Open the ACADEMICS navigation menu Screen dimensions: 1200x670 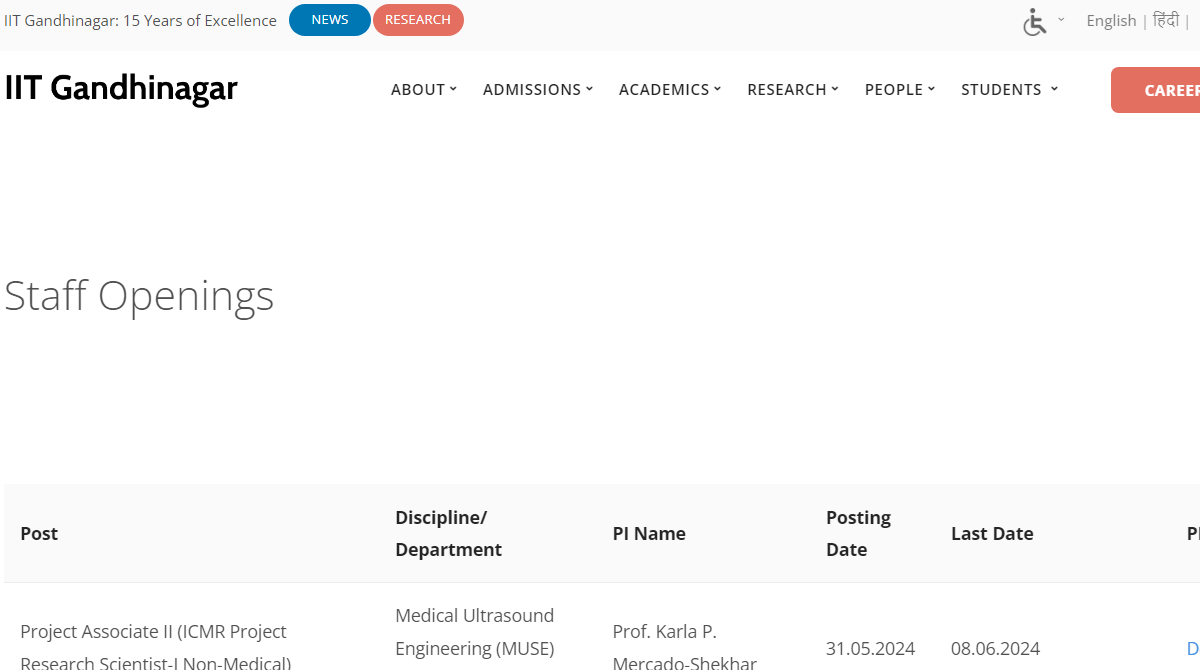670,89
